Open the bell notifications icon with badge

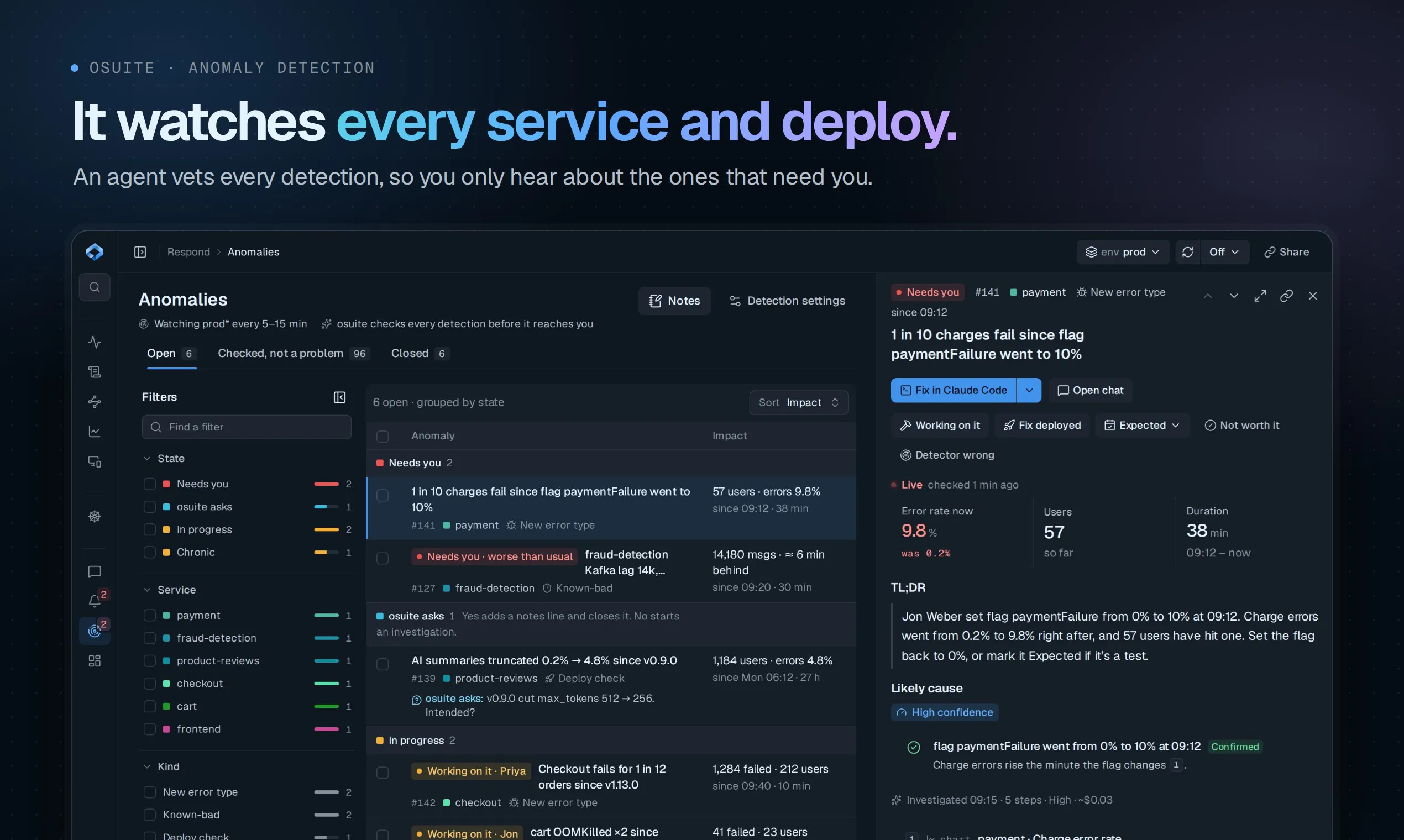[95, 601]
